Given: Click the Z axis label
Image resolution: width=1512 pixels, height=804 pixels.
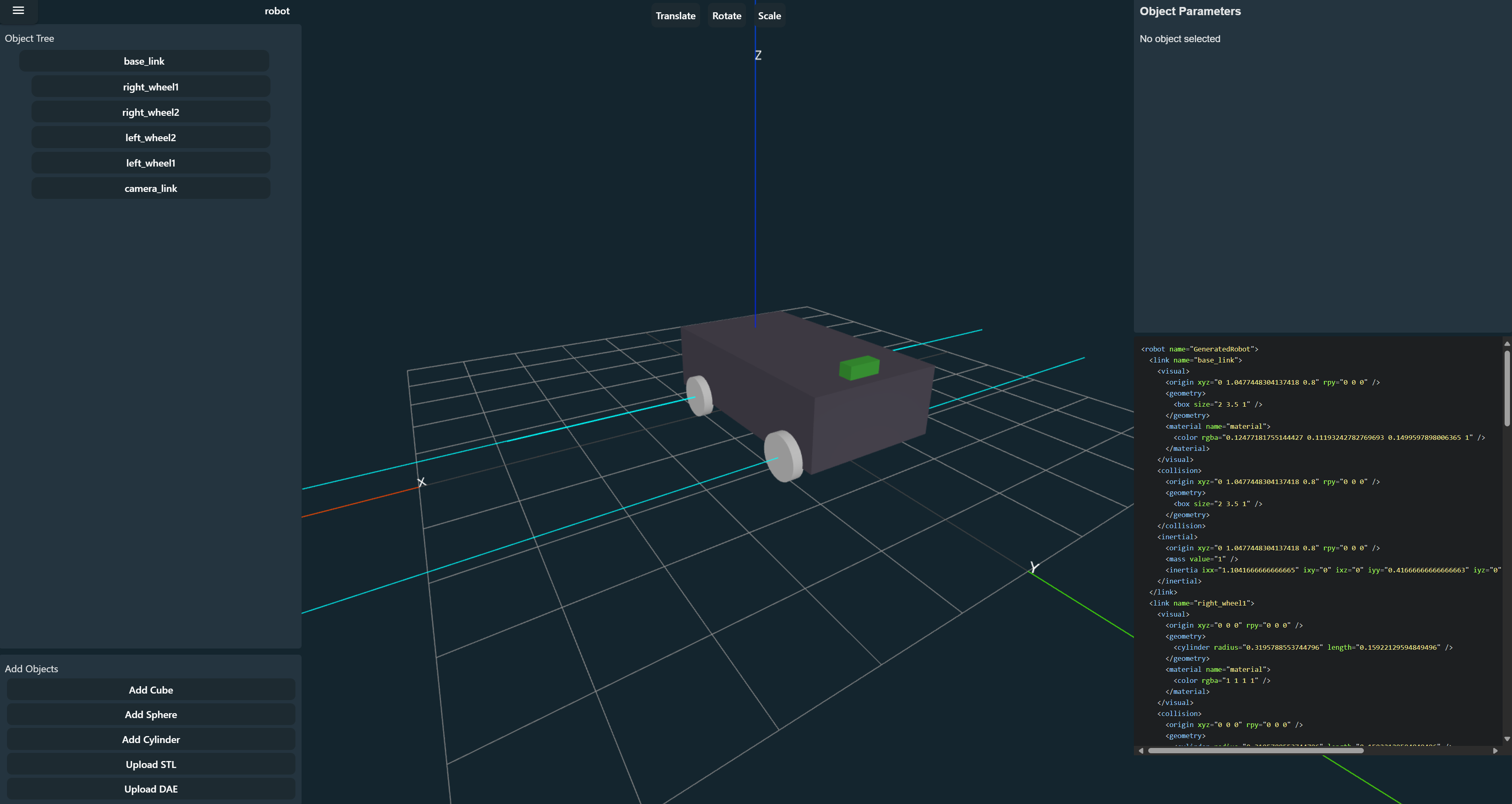Looking at the screenshot, I should [x=758, y=55].
